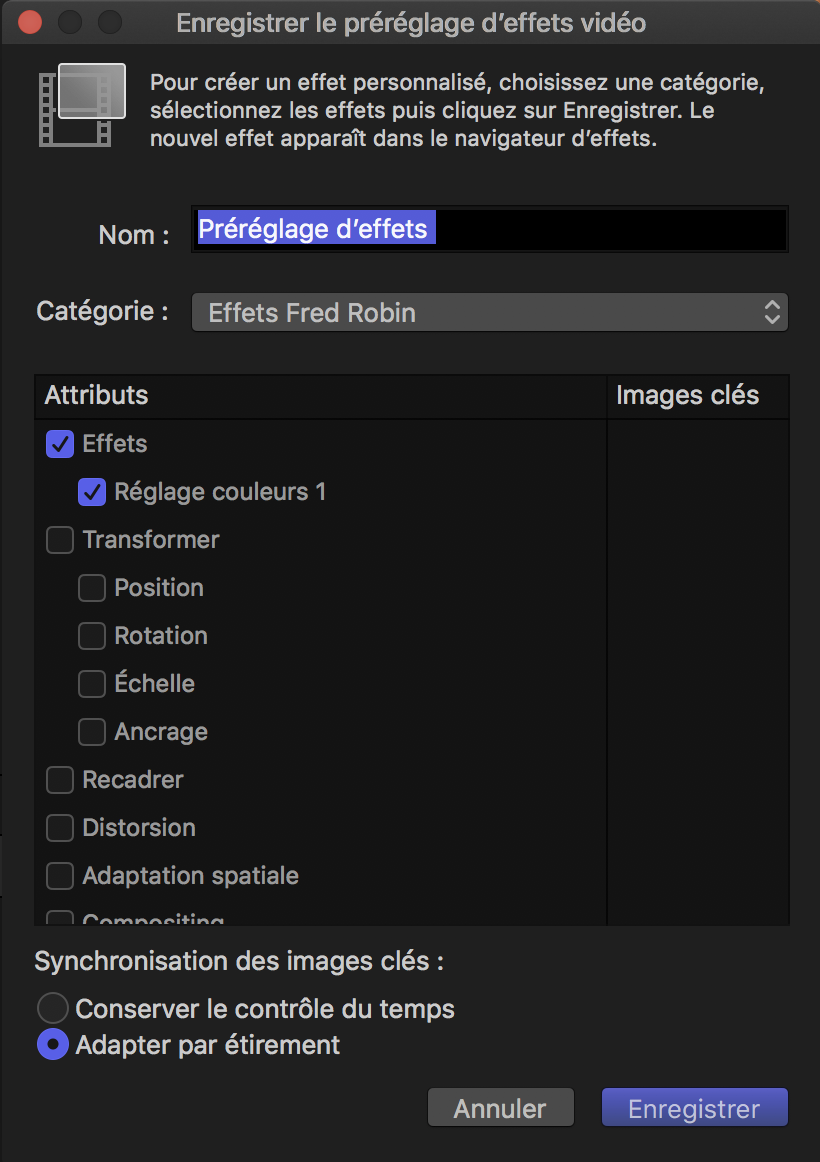Click the Annuler button

500,1107
